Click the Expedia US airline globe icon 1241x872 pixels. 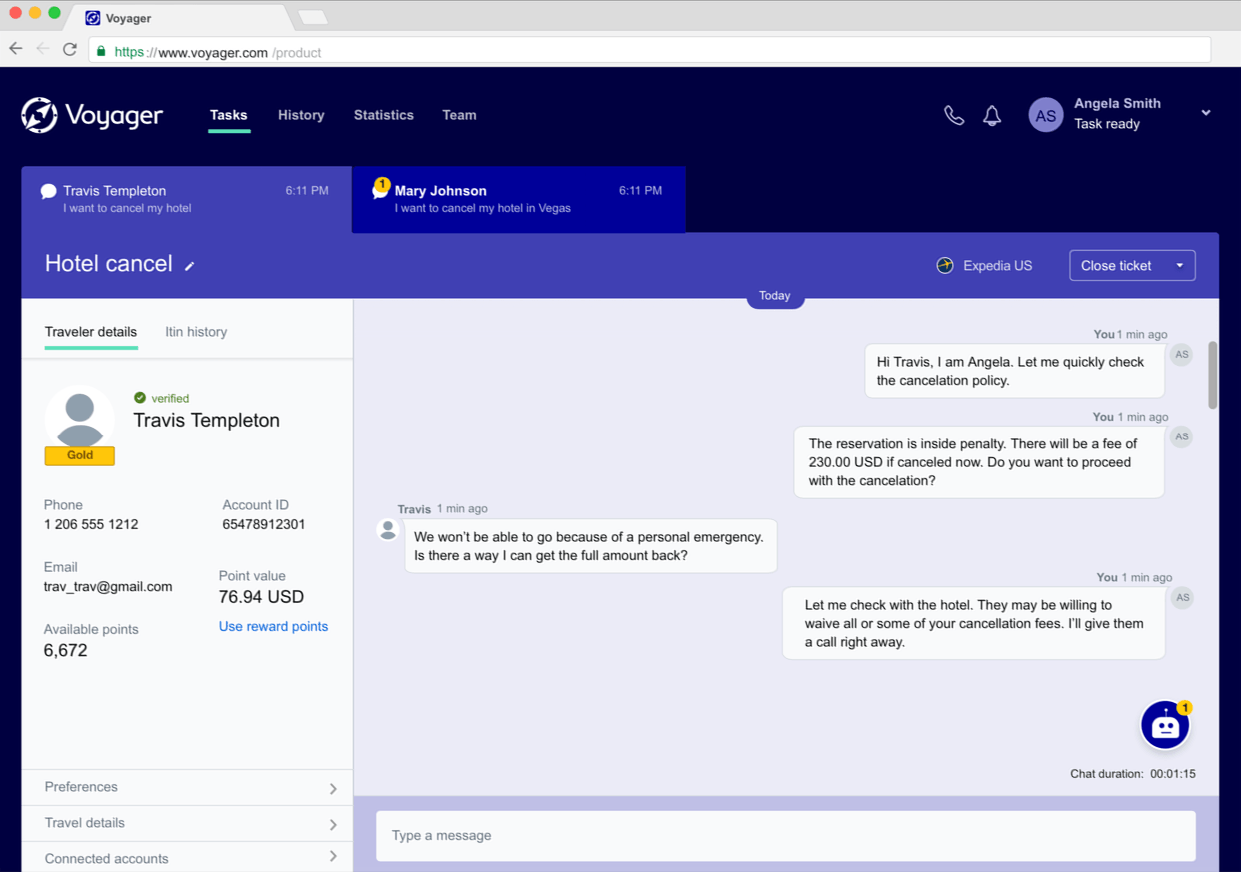tap(944, 265)
